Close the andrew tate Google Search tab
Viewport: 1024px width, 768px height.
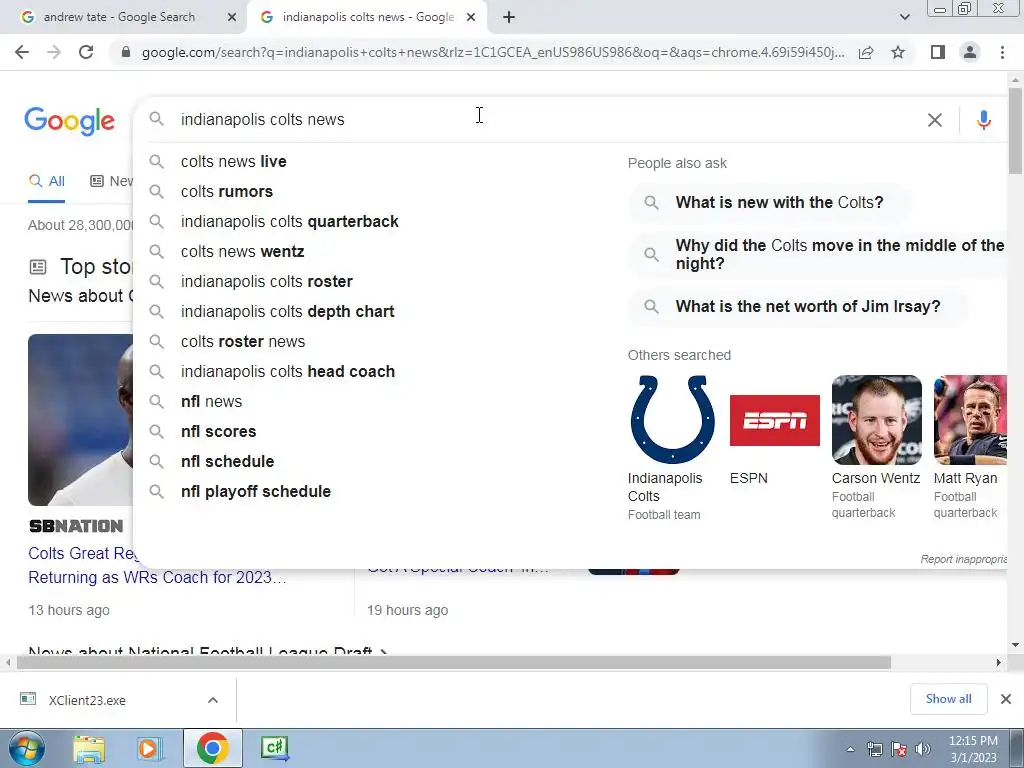(x=232, y=18)
